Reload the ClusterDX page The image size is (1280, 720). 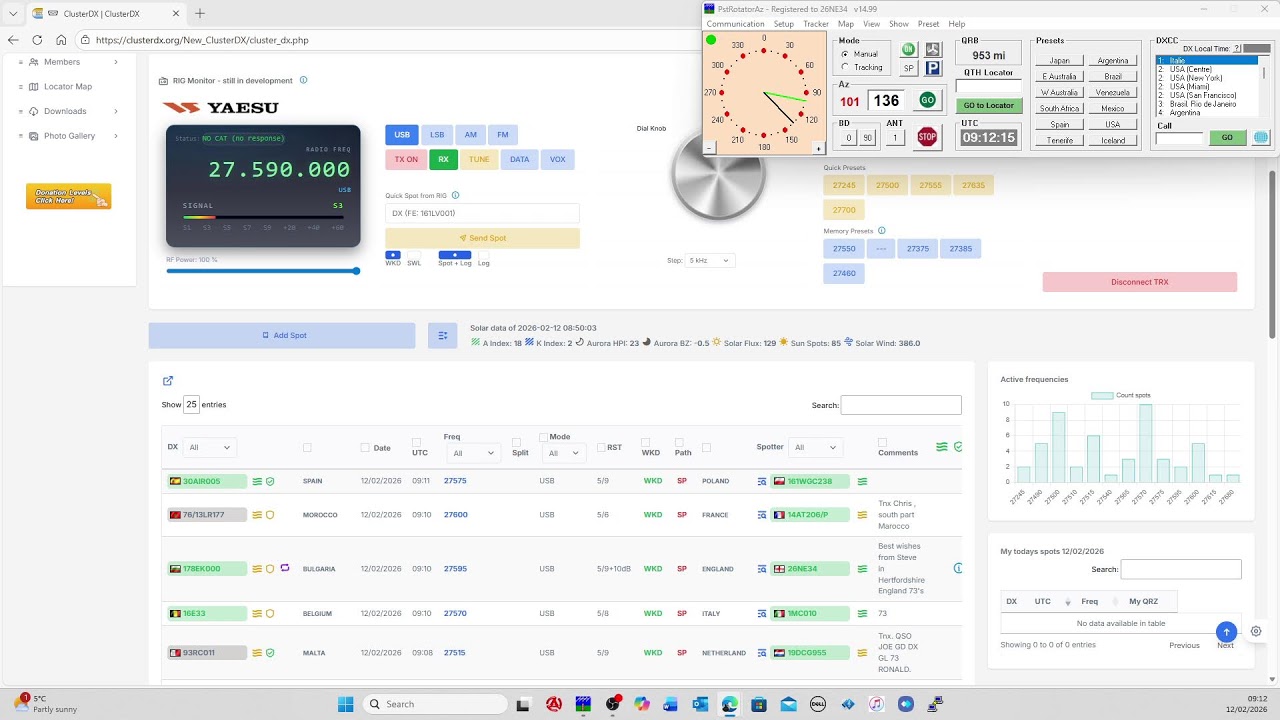37,40
